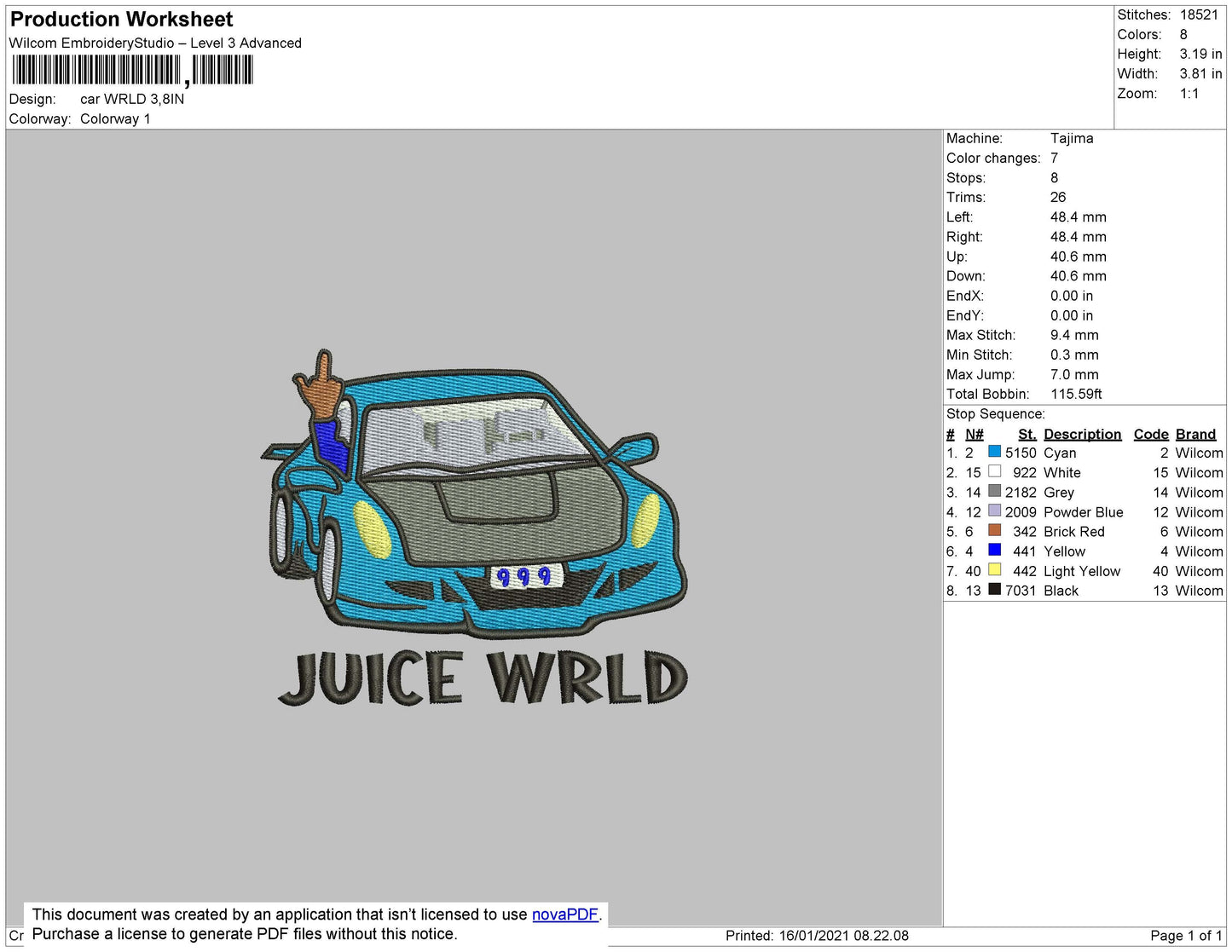Viewport: 1232px width, 952px height.
Task: Click the Description column header
Action: click(x=1082, y=434)
